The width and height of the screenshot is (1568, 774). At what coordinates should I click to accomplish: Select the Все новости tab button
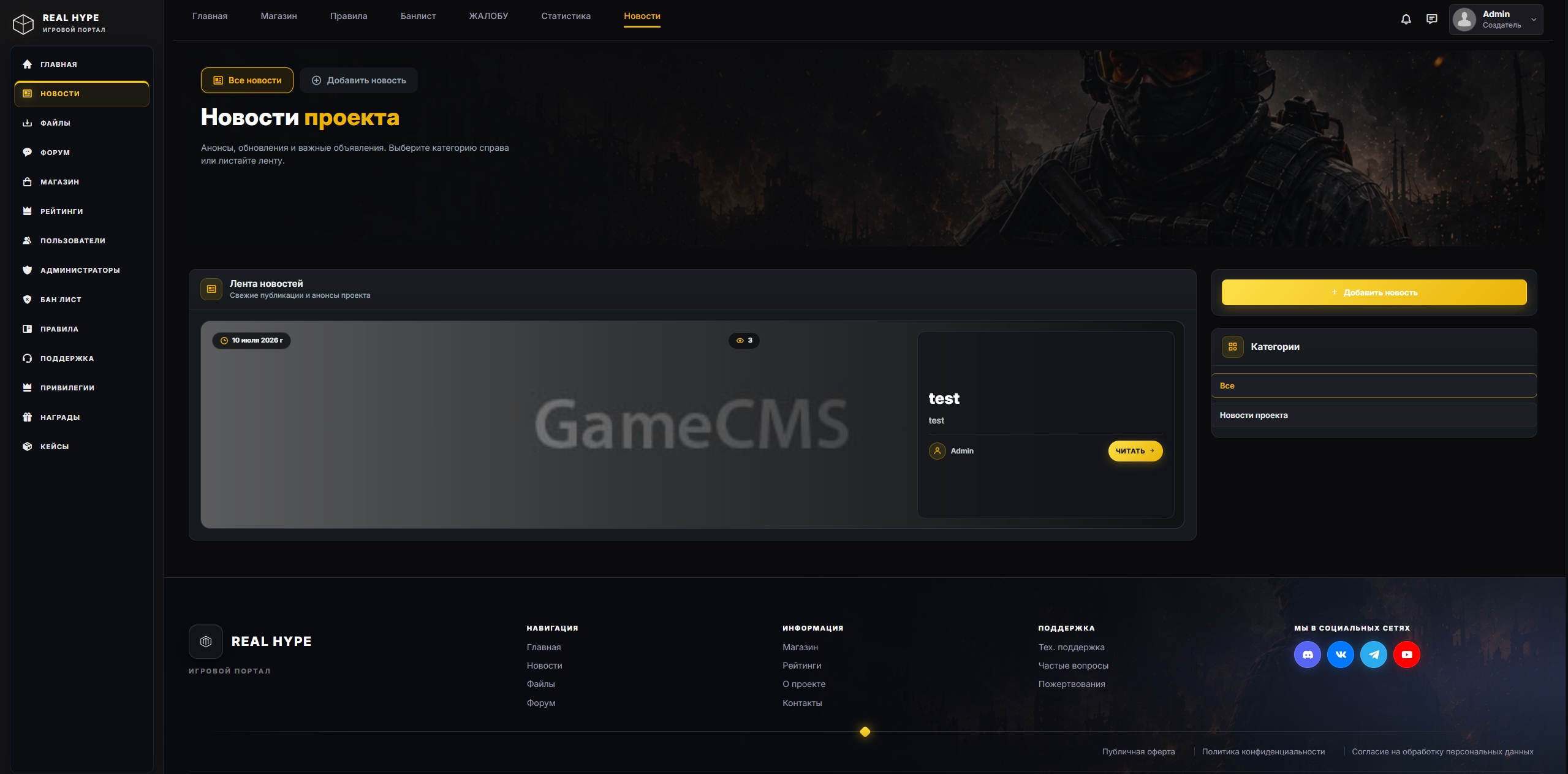(247, 80)
